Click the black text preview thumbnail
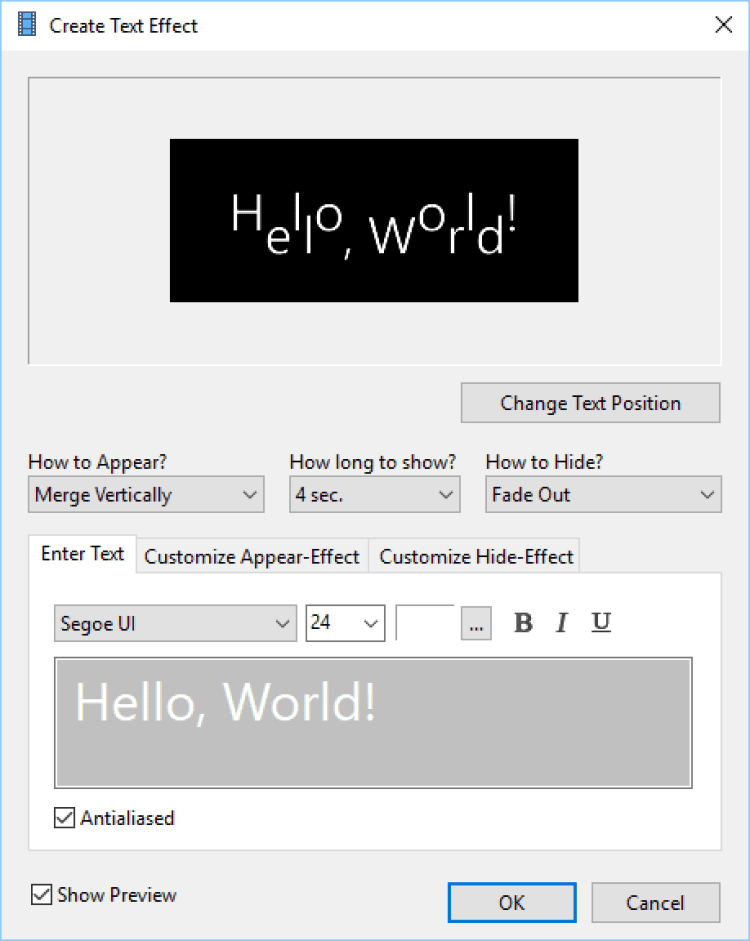Viewport: 750px width, 941px height. tap(374, 220)
